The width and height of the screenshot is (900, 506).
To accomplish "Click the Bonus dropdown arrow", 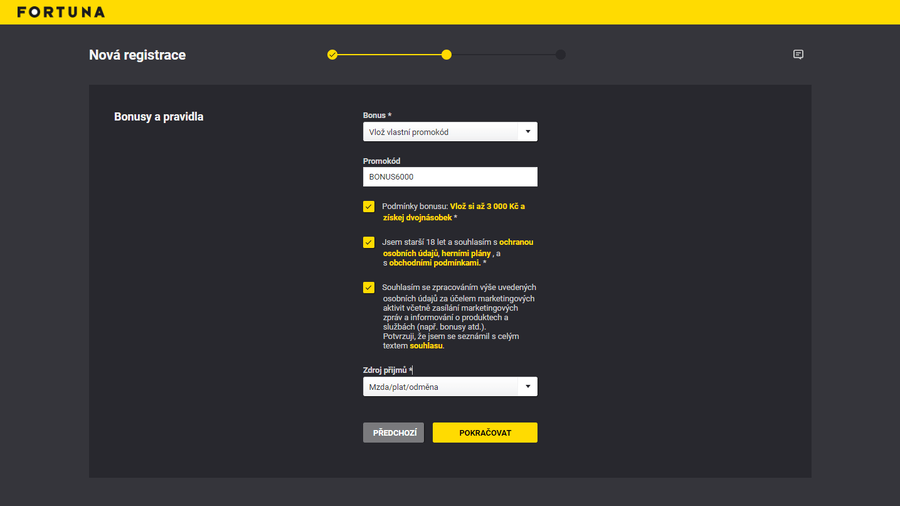I will (527, 131).
